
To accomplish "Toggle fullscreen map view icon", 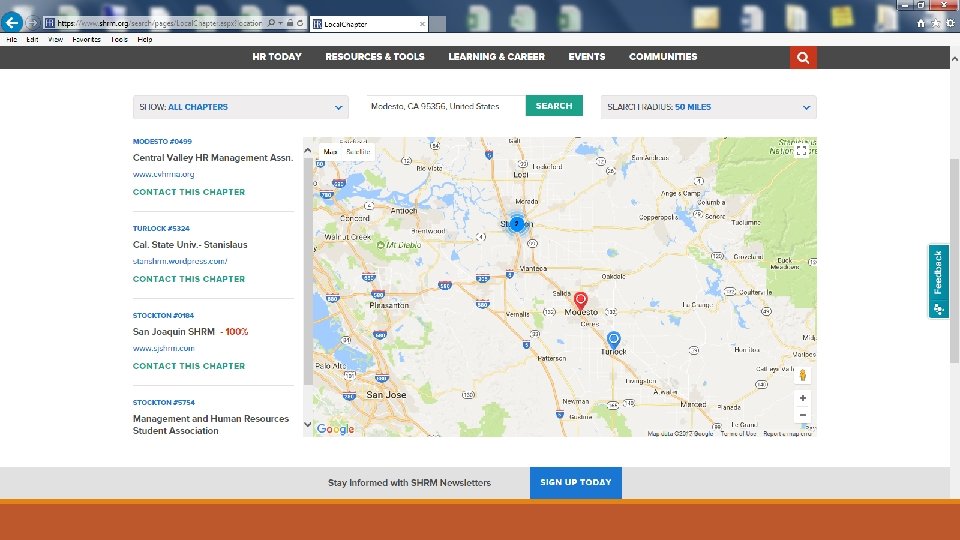I will (801, 151).
